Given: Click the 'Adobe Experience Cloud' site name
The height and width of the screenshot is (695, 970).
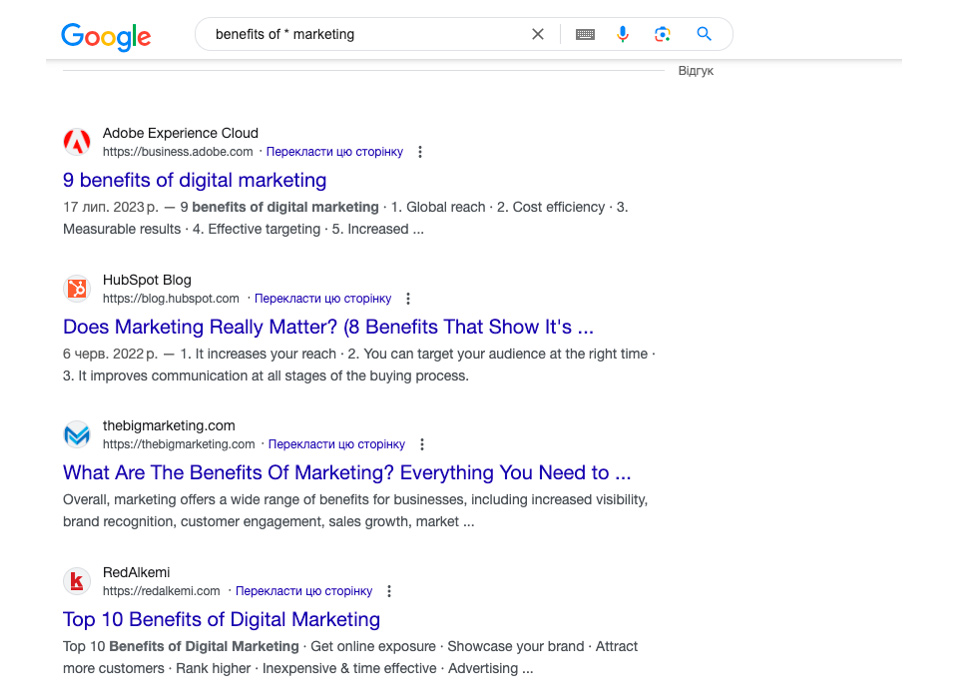Looking at the screenshot, I should click(181, 133).
